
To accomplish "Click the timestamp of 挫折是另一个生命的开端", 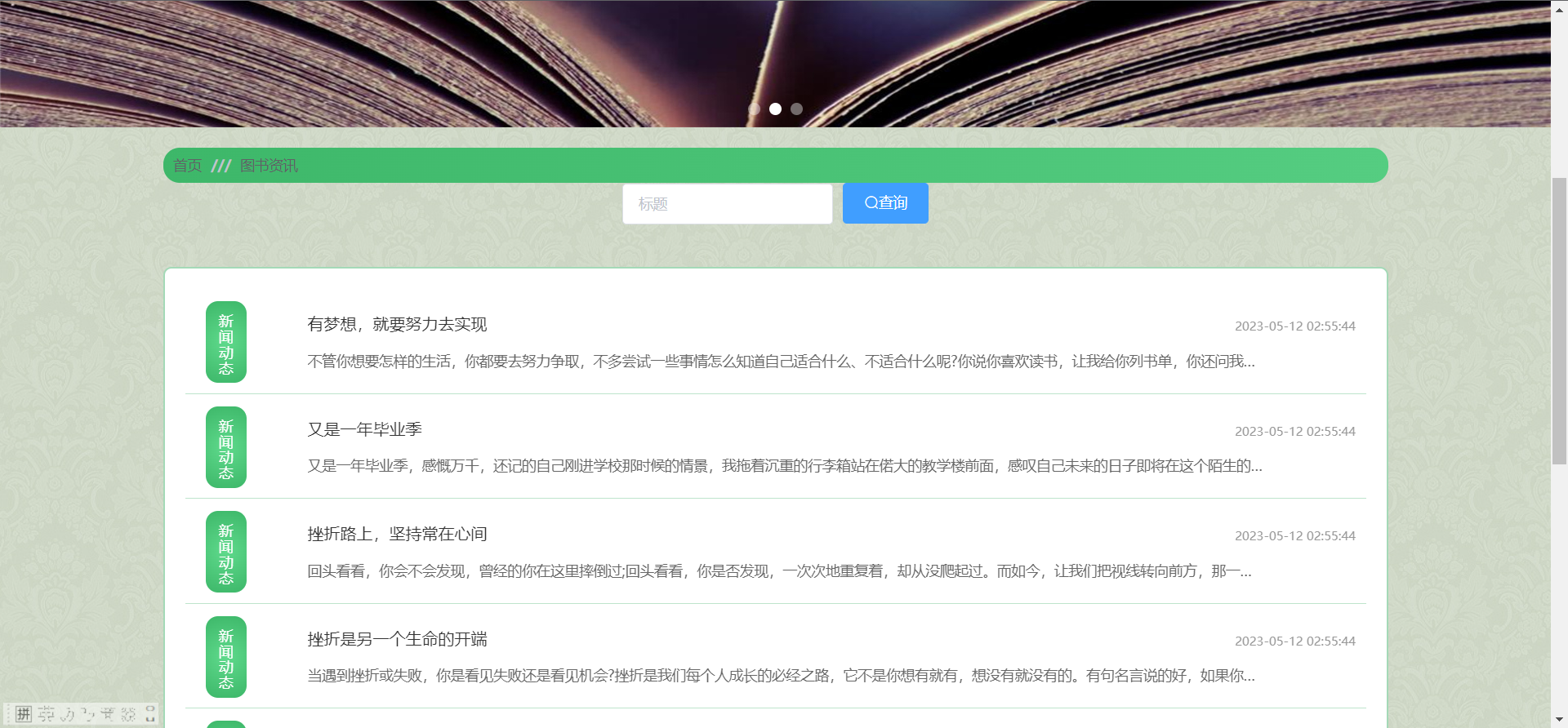I will (x=1295, y=641).
